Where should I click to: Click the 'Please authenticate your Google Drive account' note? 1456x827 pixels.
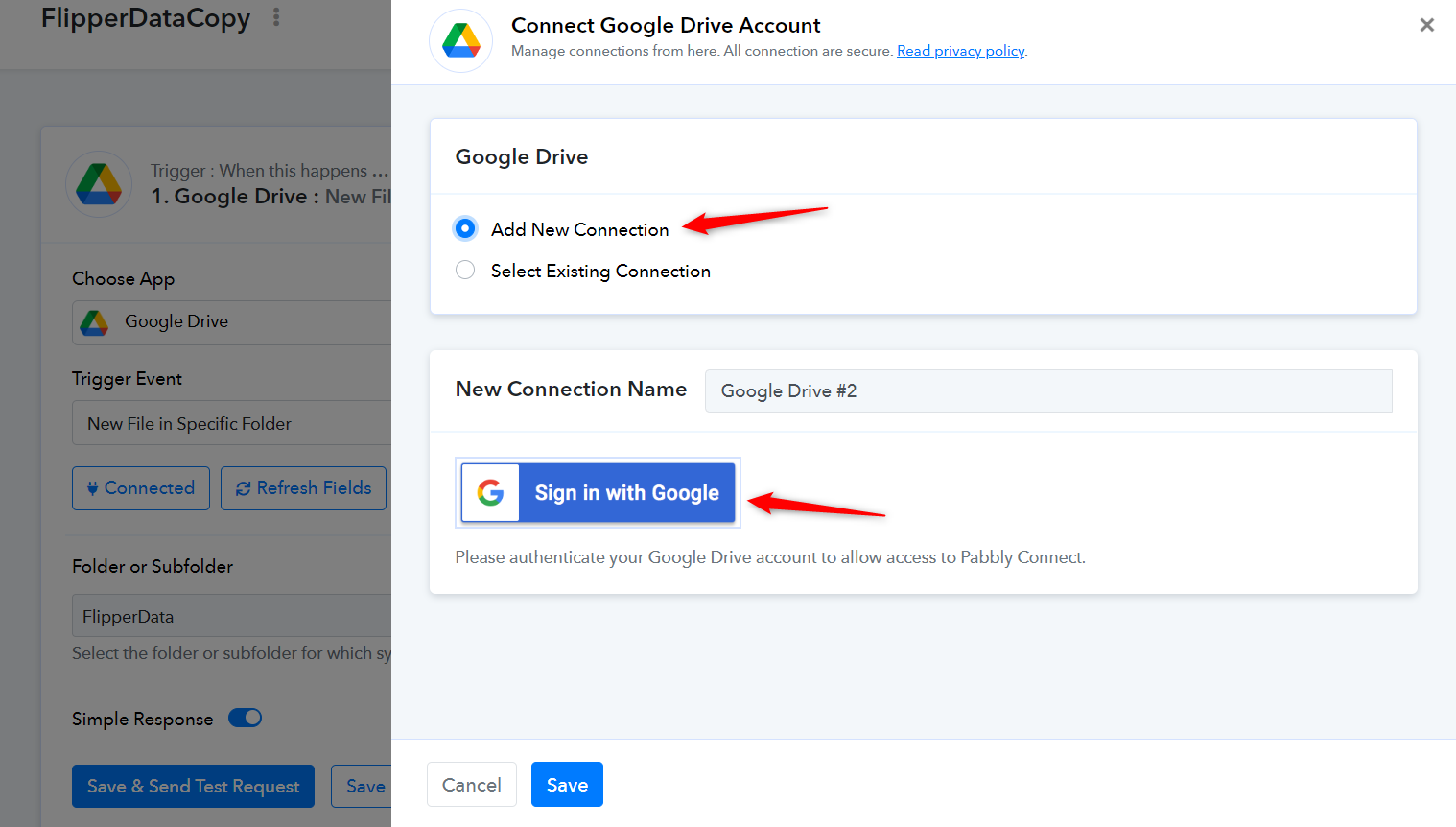coord(770,557)
